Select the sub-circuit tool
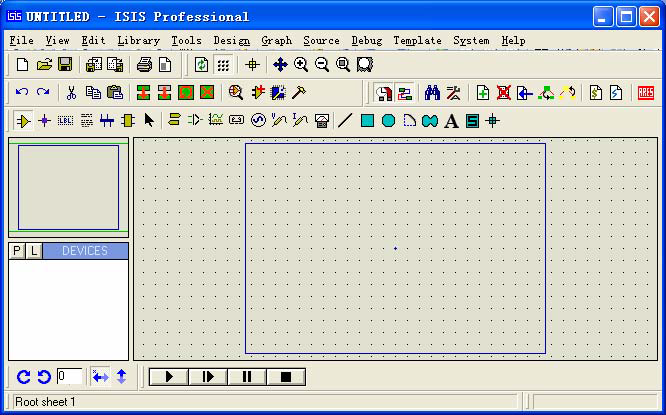This screenshot has height=415, width=666. point(128,121)
